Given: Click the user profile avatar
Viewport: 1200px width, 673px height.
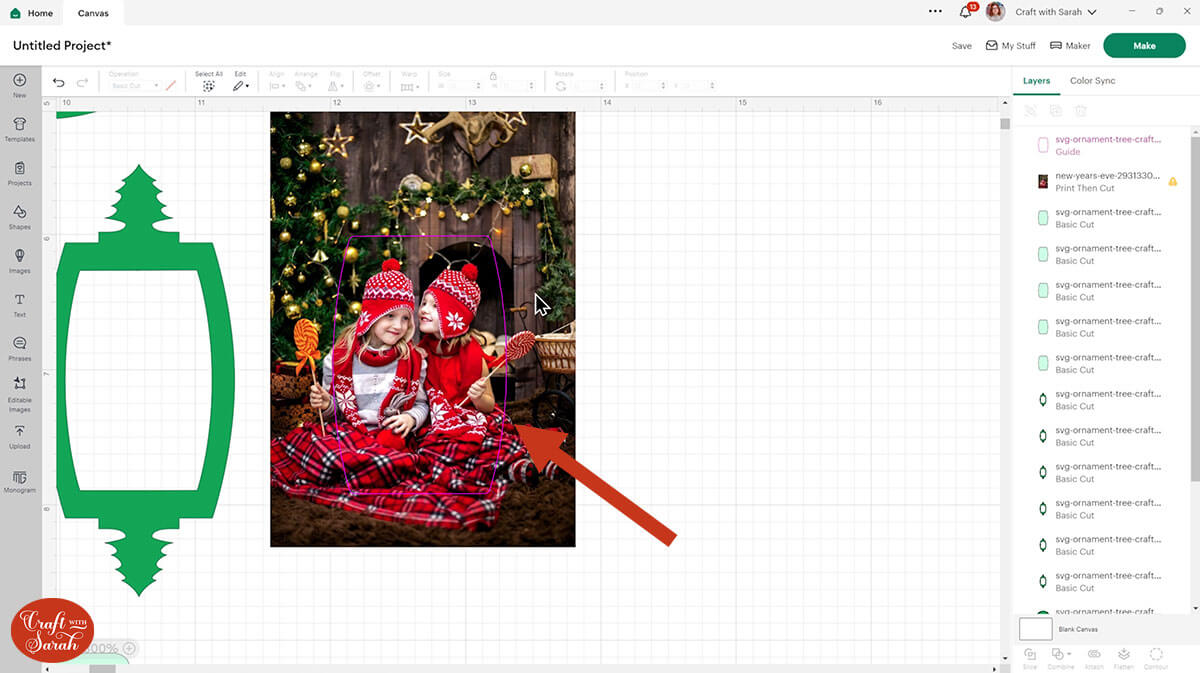Looking at the screenshot, I should coord(995,12).
